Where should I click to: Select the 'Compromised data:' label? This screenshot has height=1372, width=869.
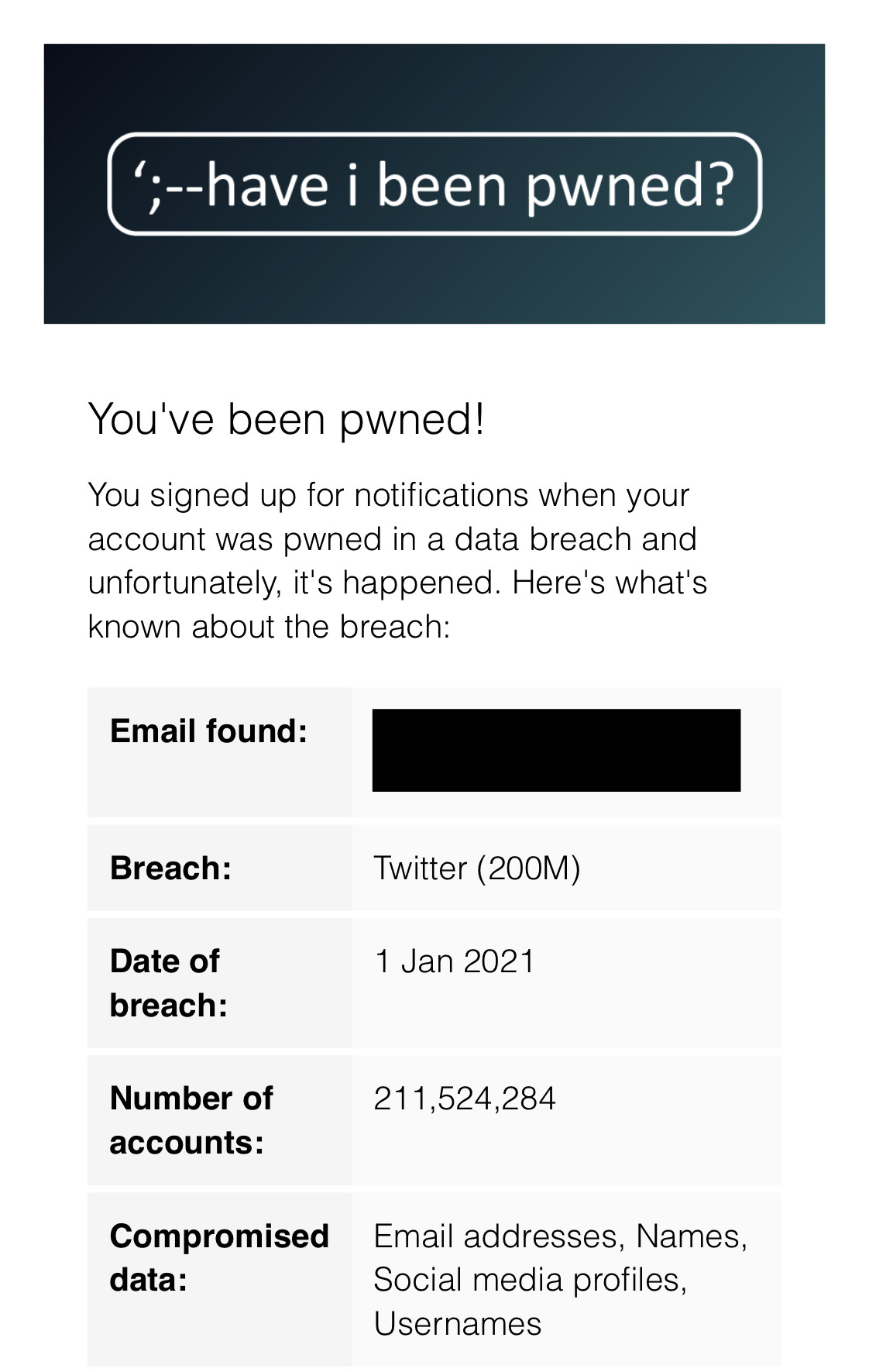219,1257
